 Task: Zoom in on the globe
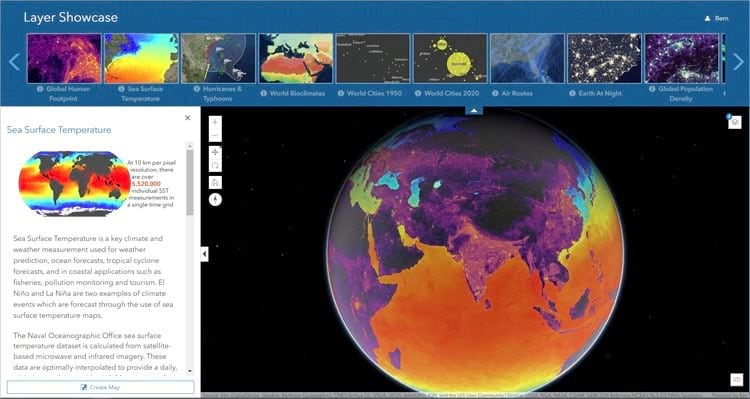[215, 122]
